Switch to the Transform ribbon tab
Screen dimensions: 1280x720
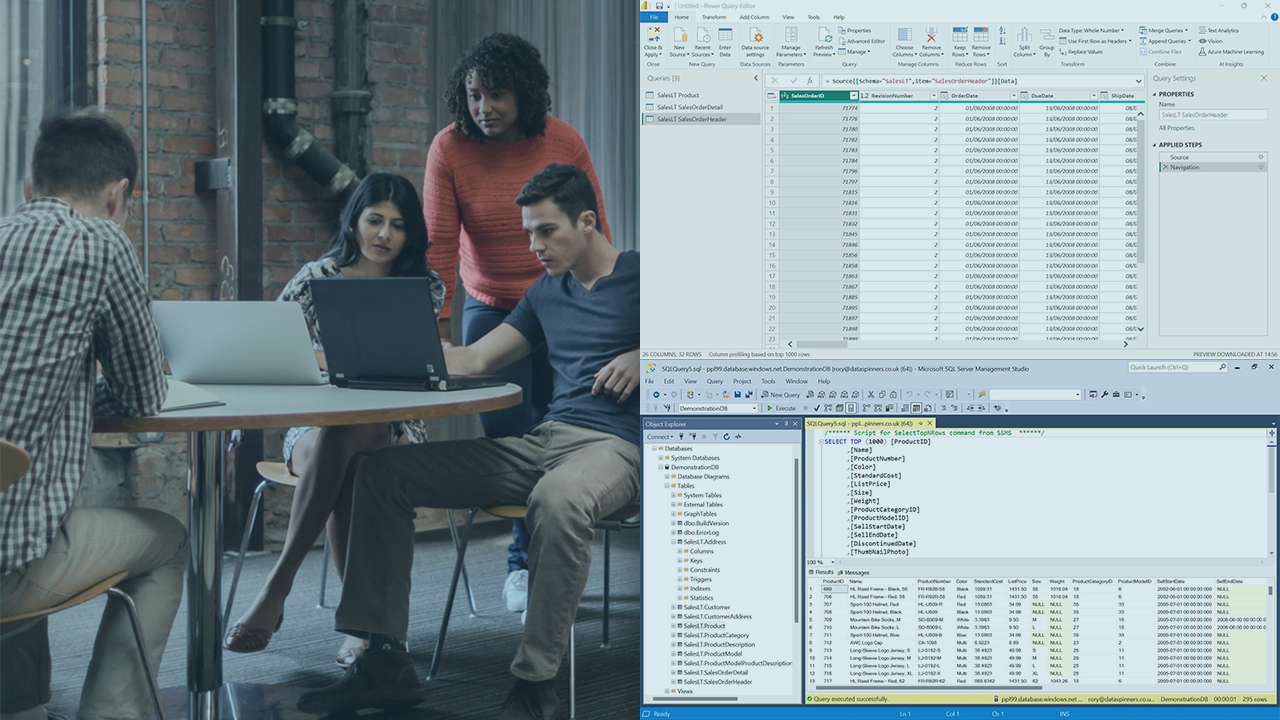pos(714,17)
